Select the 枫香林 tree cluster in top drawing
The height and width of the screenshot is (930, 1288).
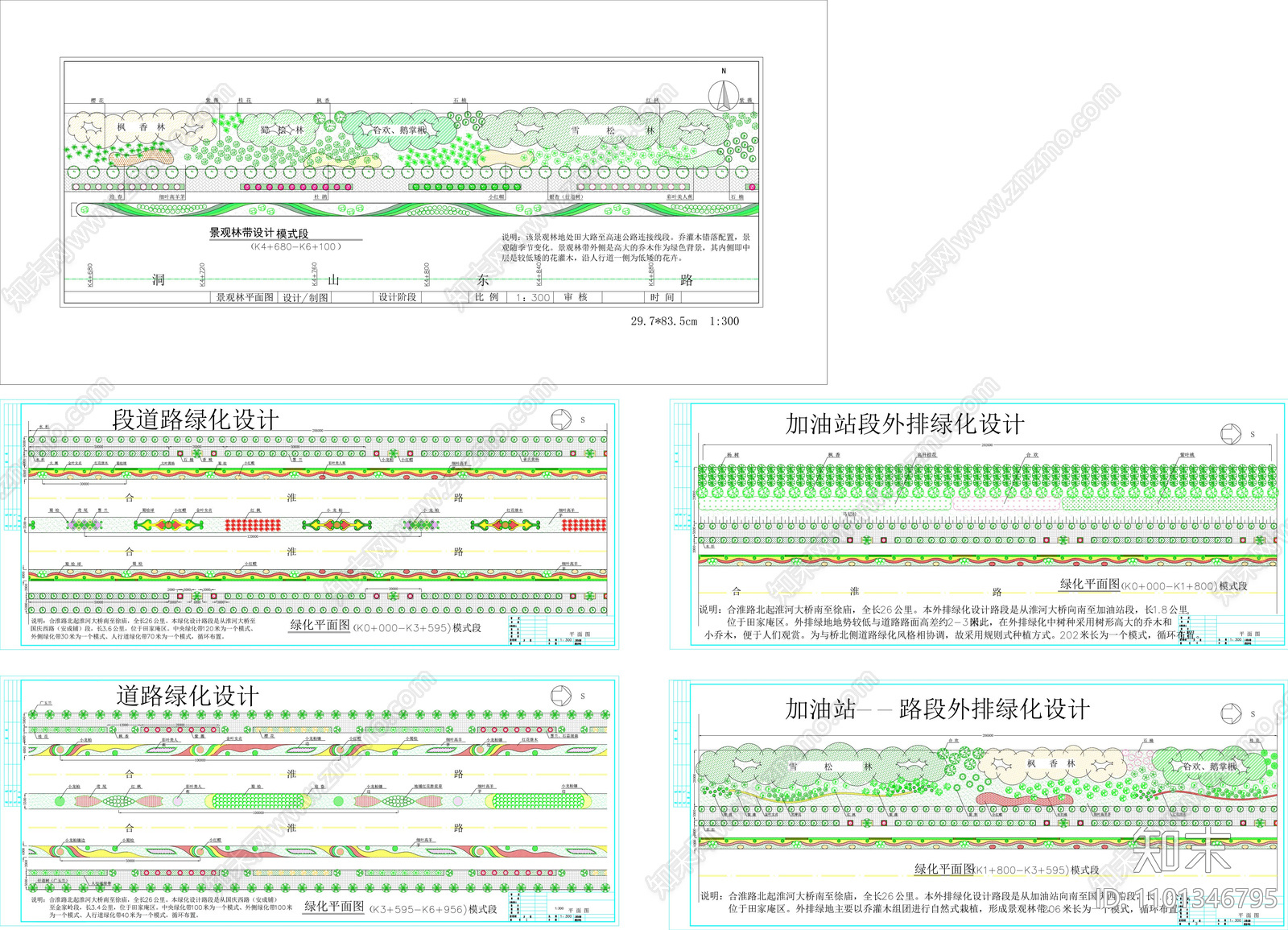141,127
